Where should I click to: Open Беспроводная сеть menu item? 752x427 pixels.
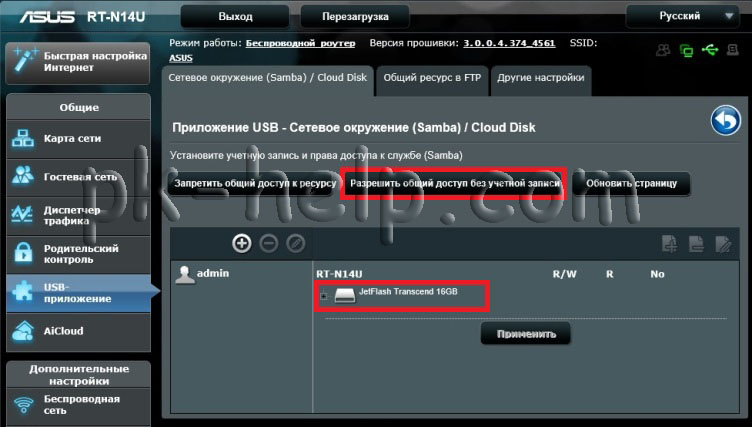[79, 406]
